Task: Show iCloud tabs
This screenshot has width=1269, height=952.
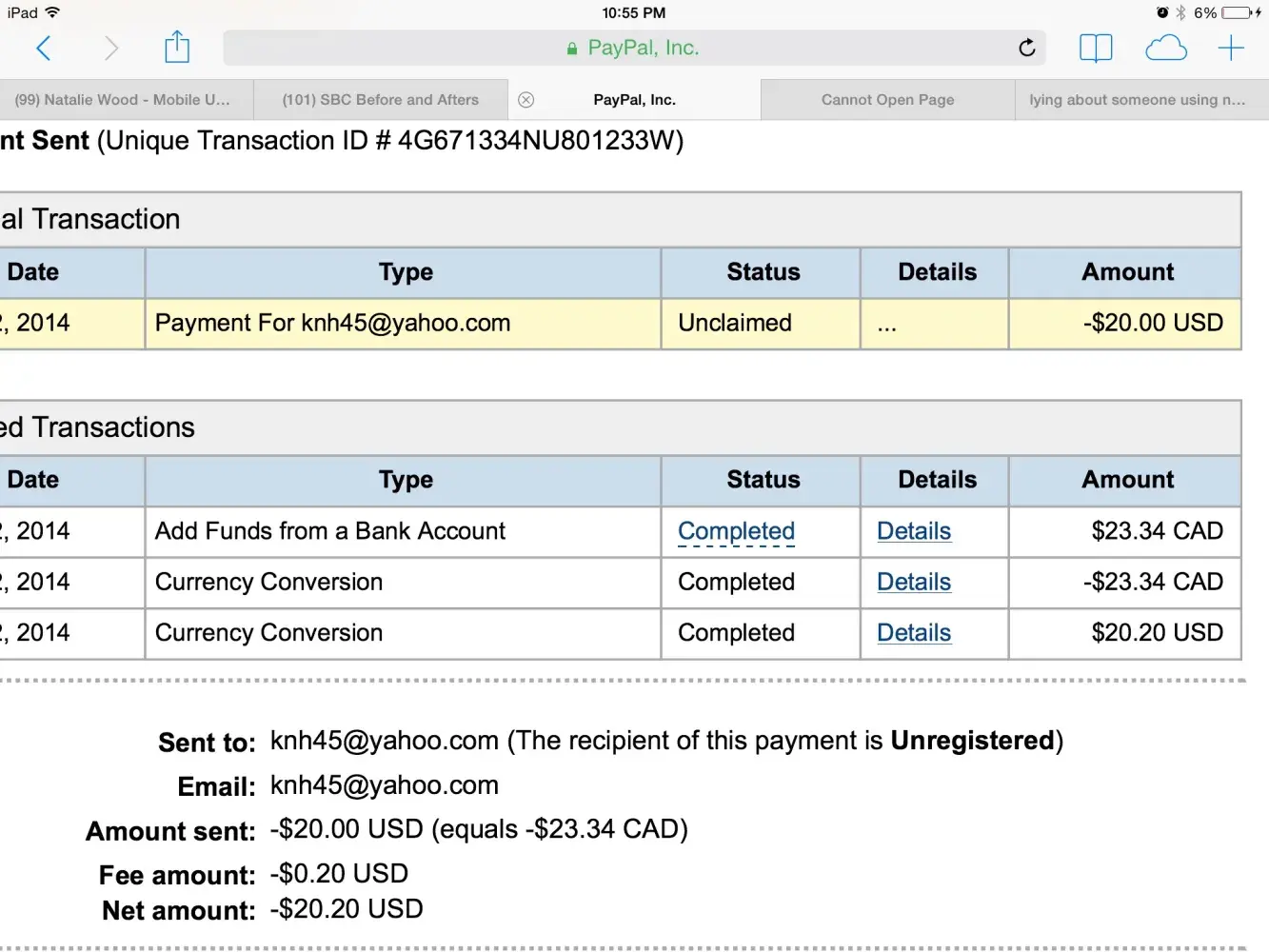Action: click(1165, 48)
